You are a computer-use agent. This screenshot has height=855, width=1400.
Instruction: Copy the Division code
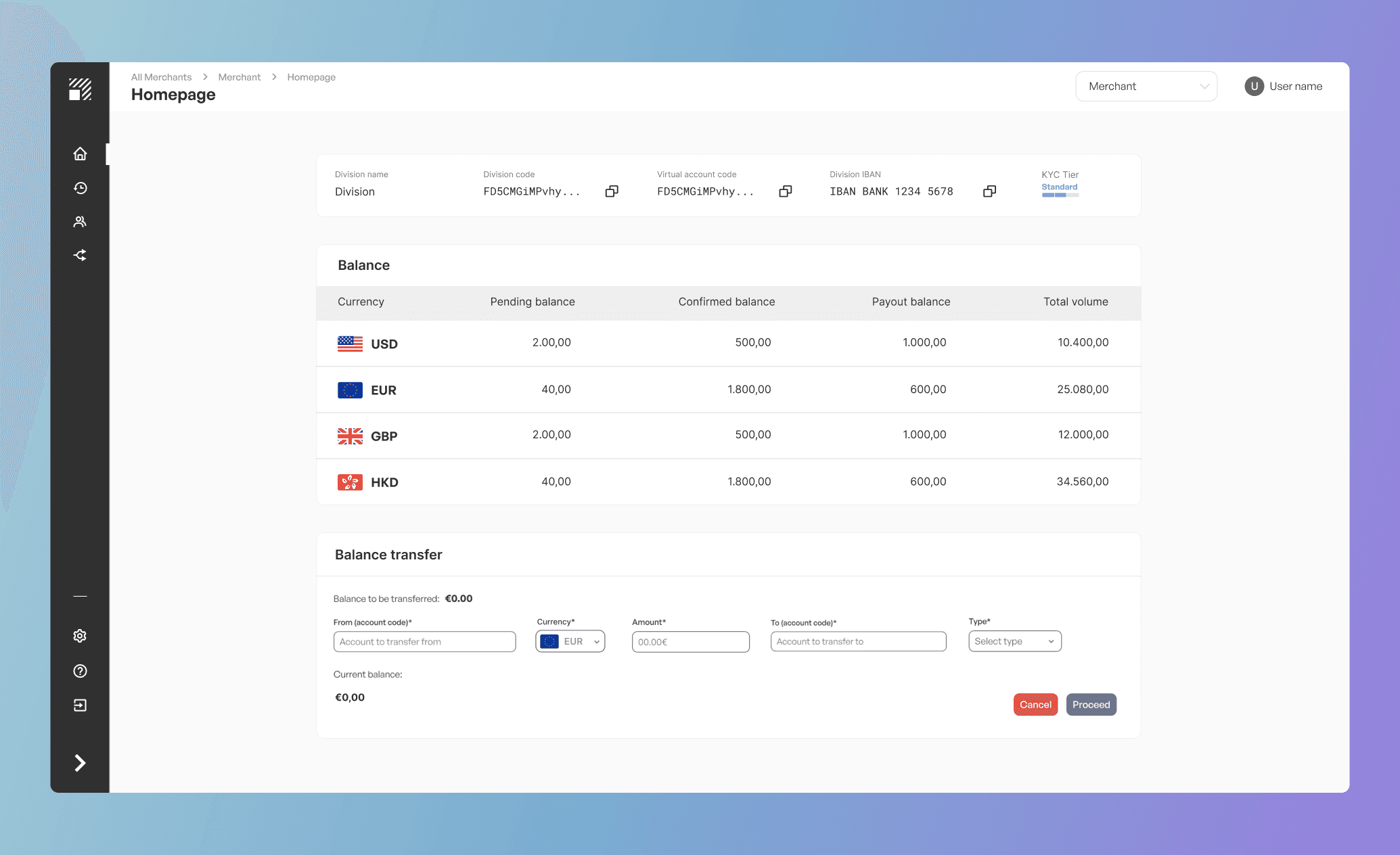(612, 191)
